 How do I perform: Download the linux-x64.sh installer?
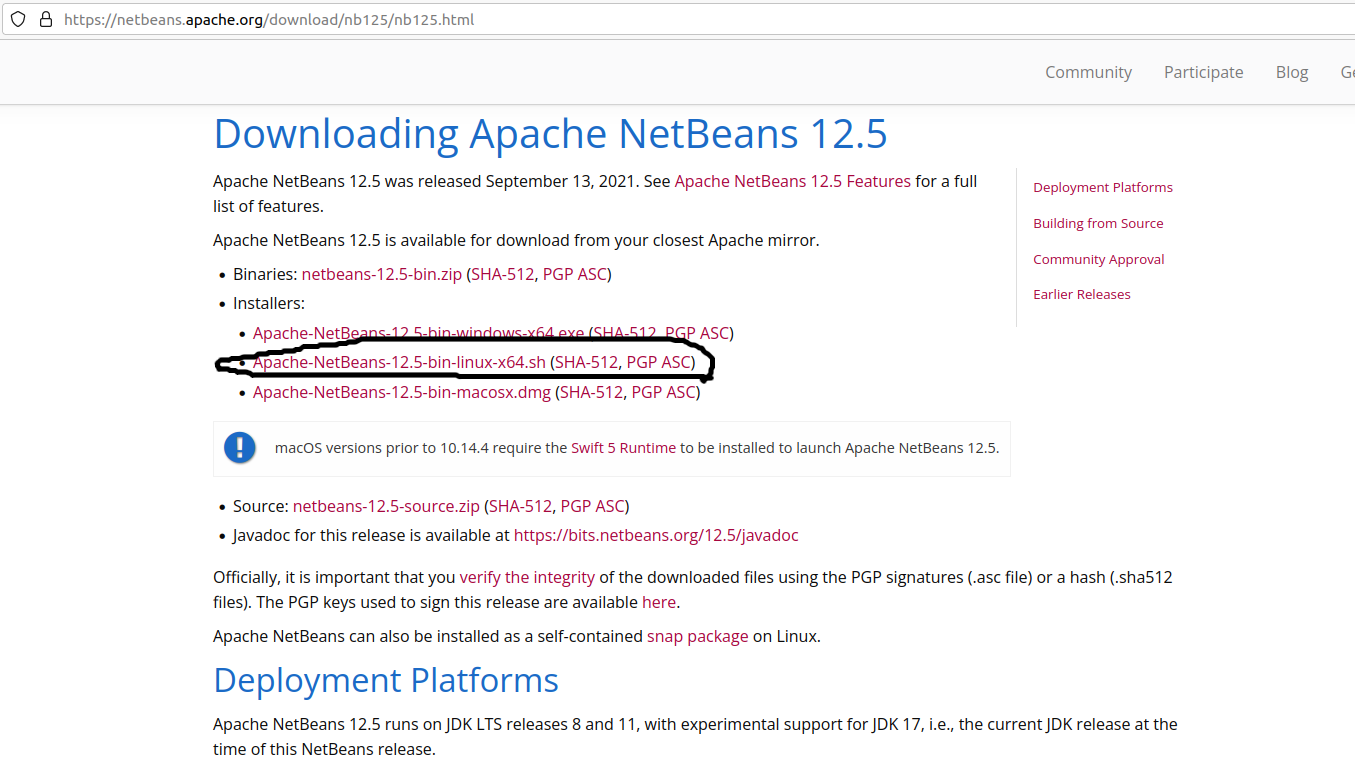399,362
